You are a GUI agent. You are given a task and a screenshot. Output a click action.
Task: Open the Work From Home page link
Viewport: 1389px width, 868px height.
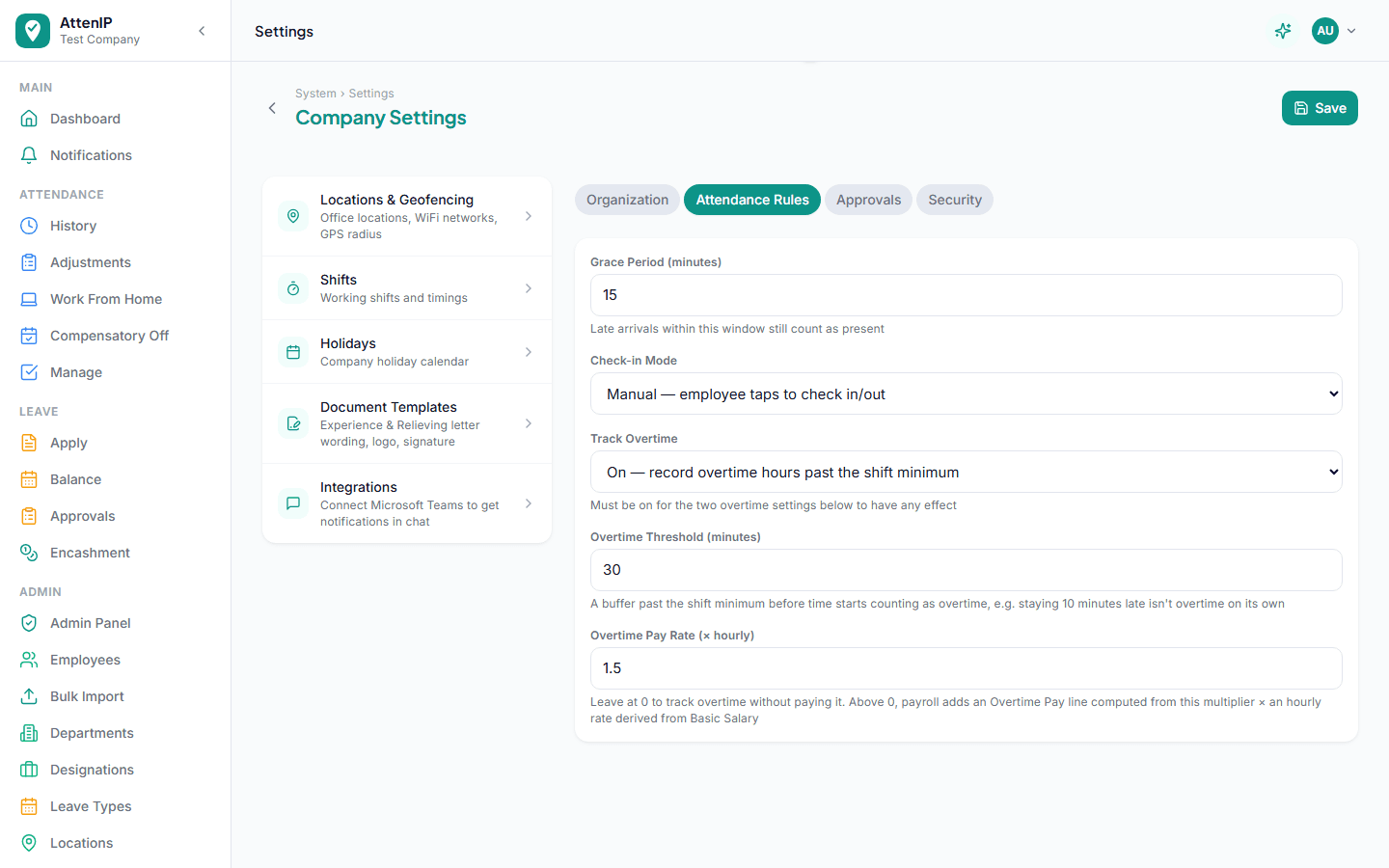[115, 299]
